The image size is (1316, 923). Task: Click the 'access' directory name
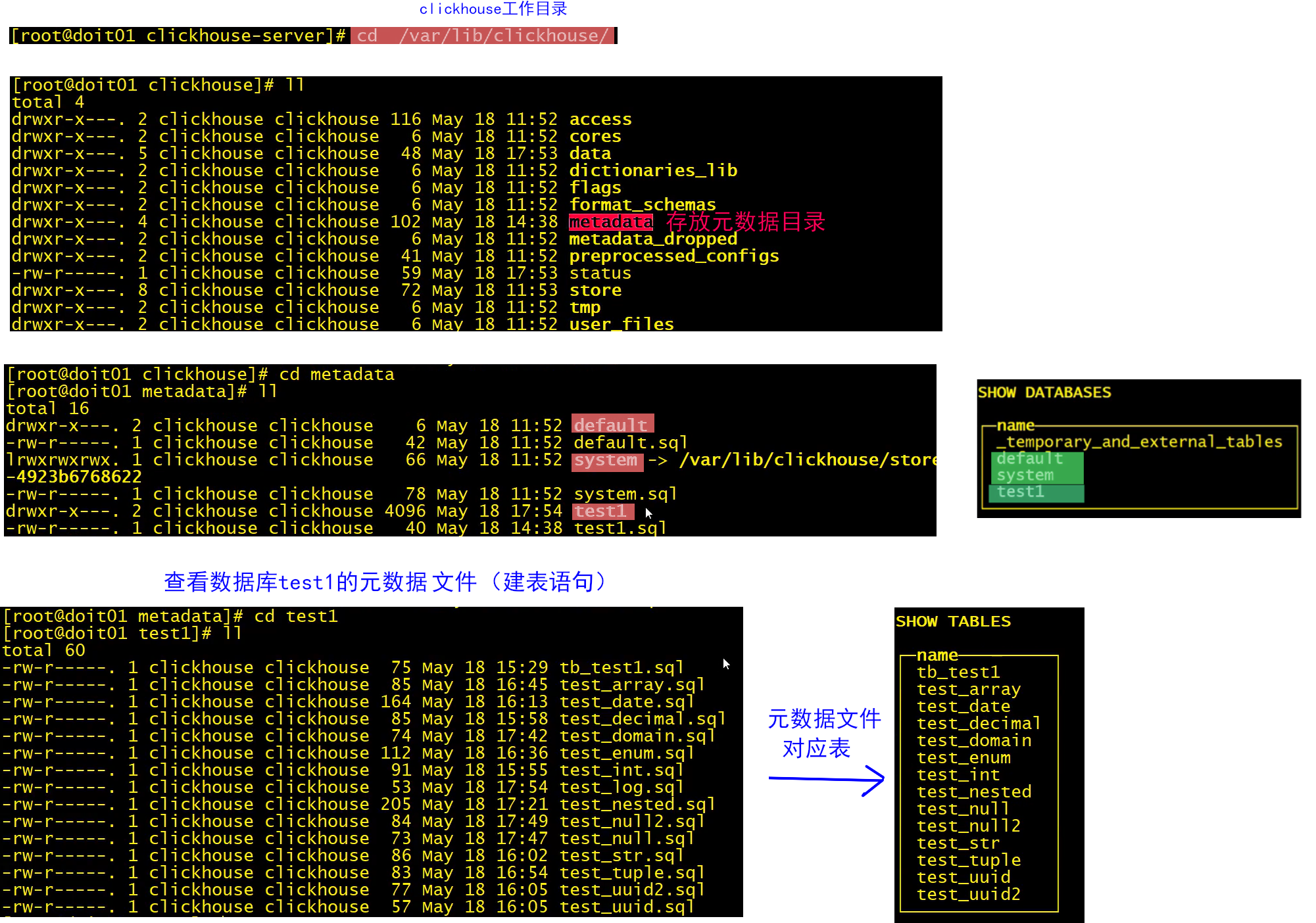600,119
